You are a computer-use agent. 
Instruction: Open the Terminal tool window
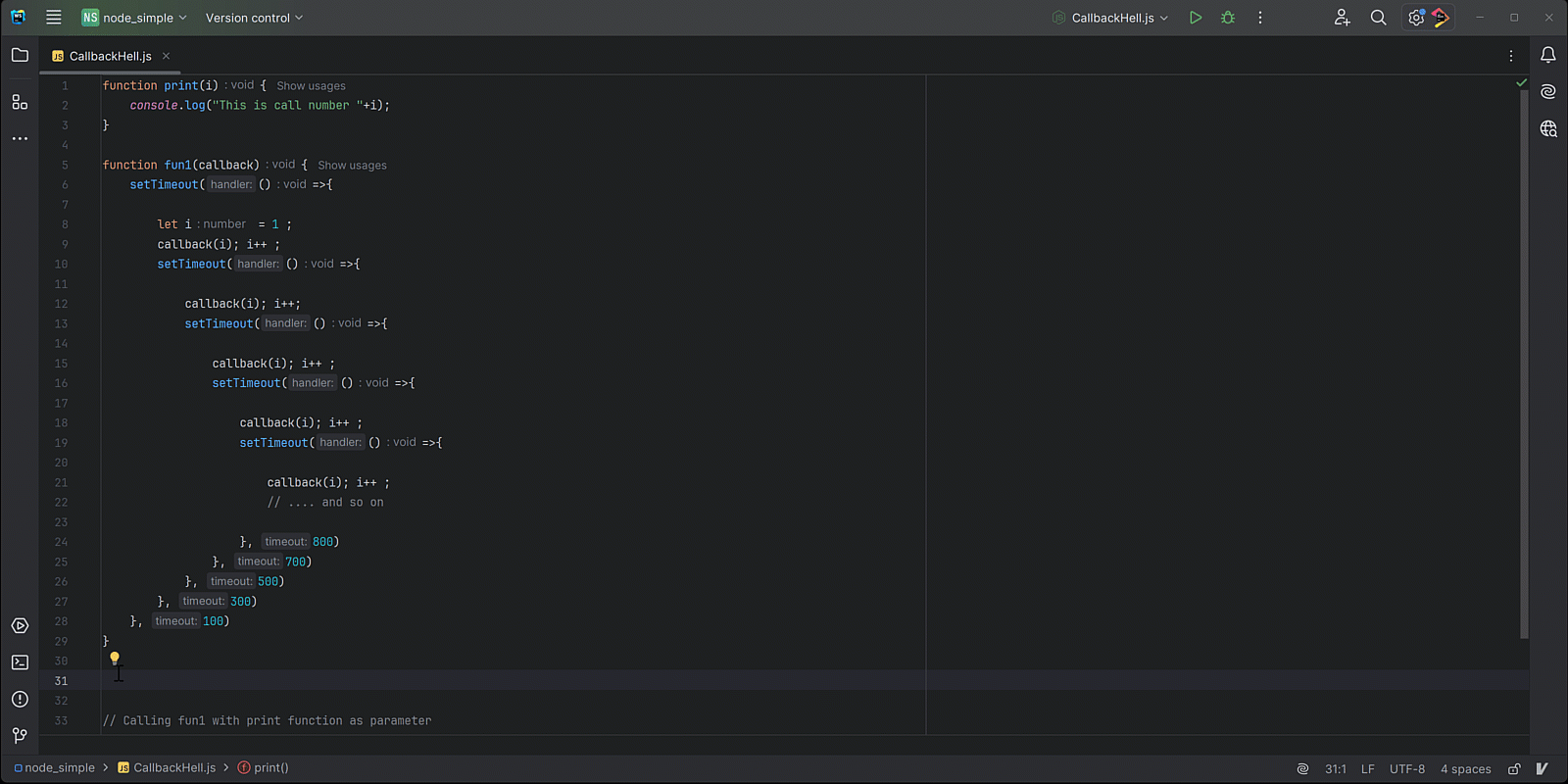(20, 662)
